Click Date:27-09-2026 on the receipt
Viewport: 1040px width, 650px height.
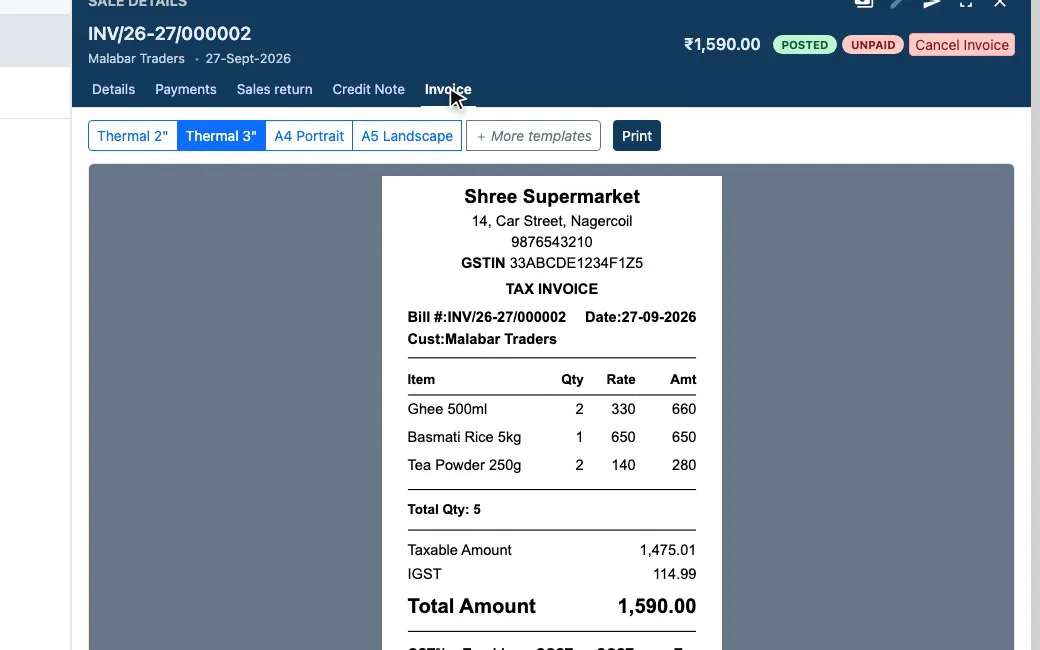pyautogui.click(x=641, y=317)
